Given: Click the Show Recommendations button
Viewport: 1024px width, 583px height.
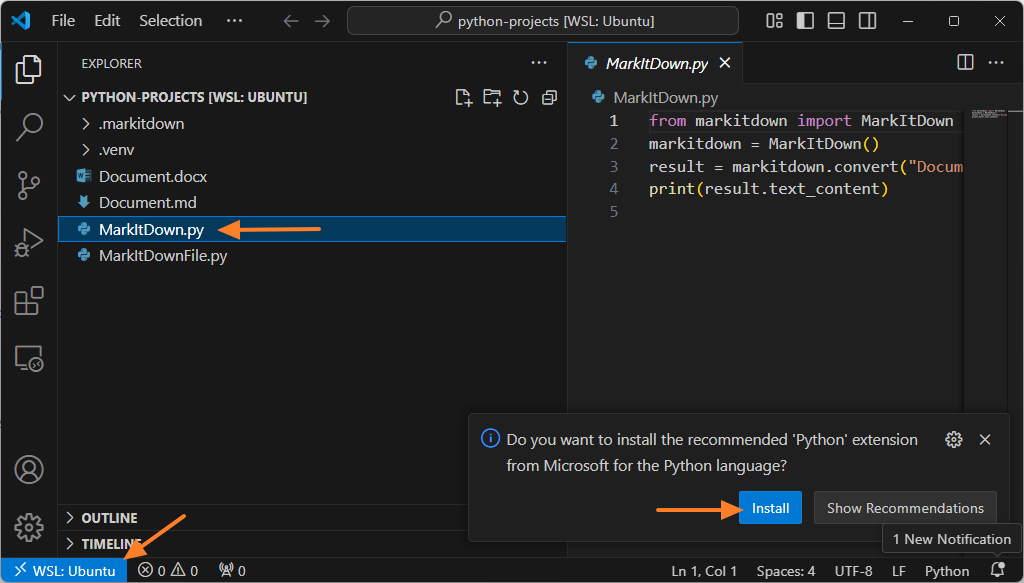Looking at the screenshot, I should pyautogui.click(x=905, y=508).
